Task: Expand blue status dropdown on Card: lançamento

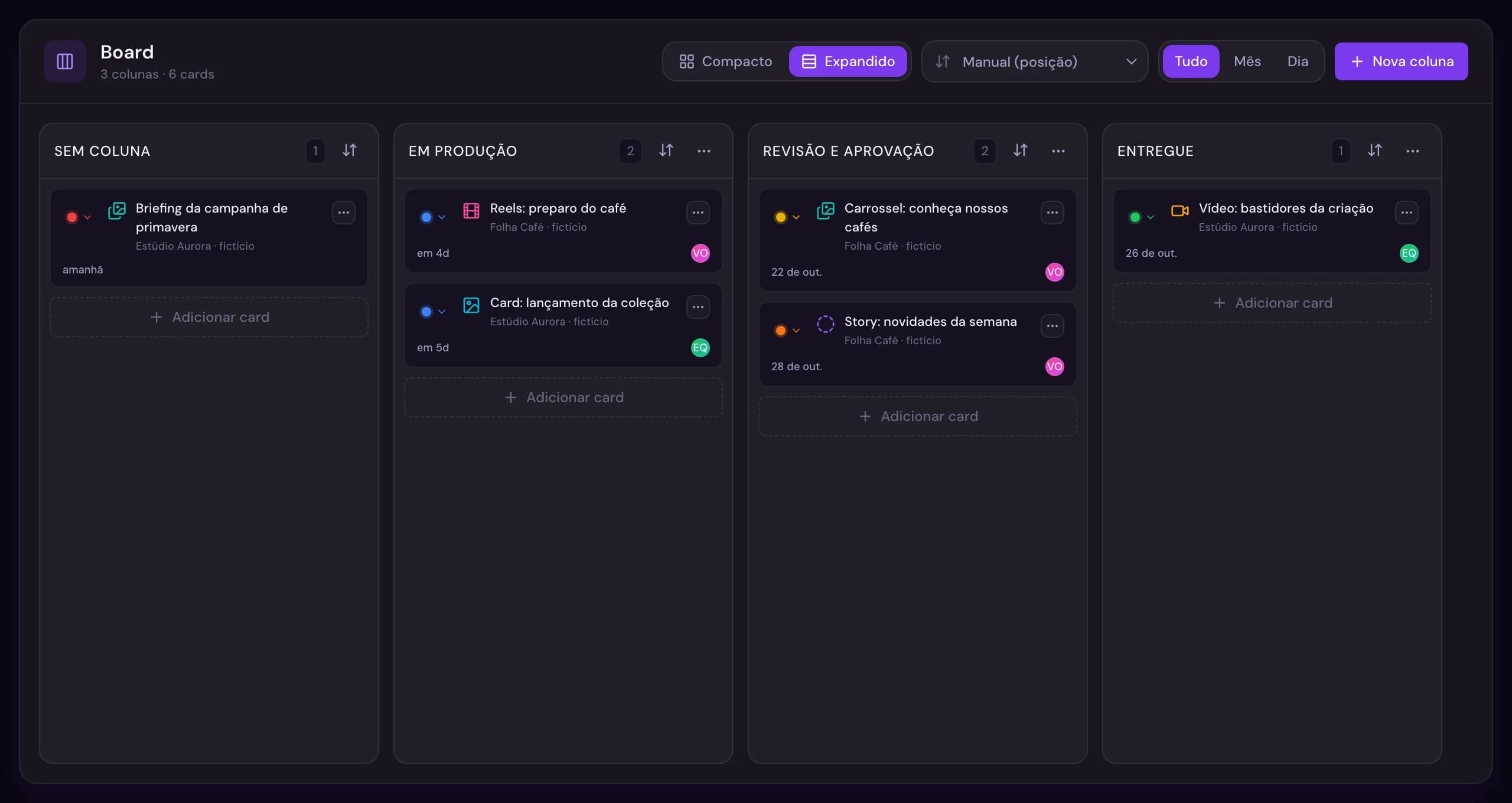Action: coord(433,312)
